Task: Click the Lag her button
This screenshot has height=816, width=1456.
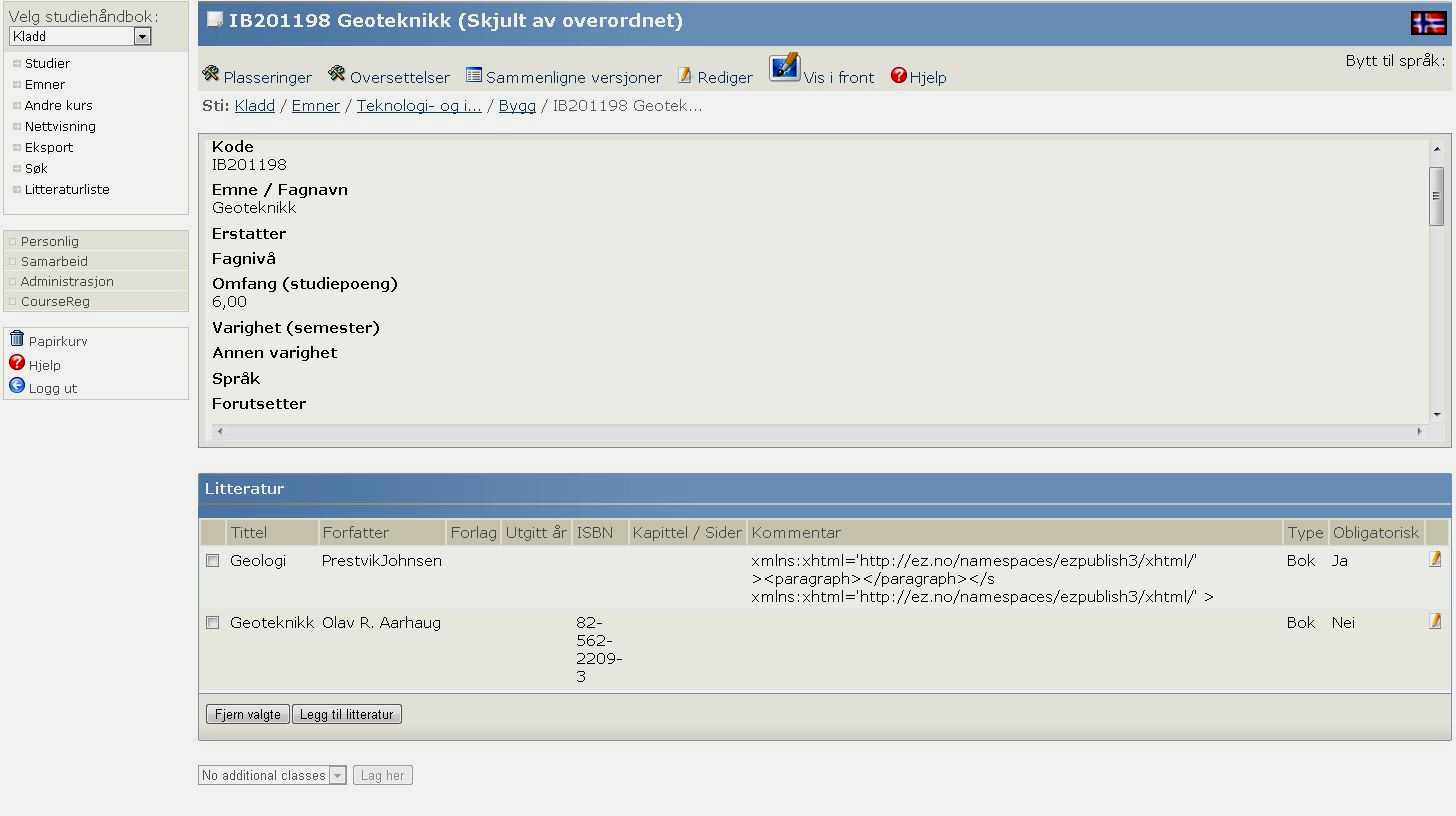Action: 382,775
